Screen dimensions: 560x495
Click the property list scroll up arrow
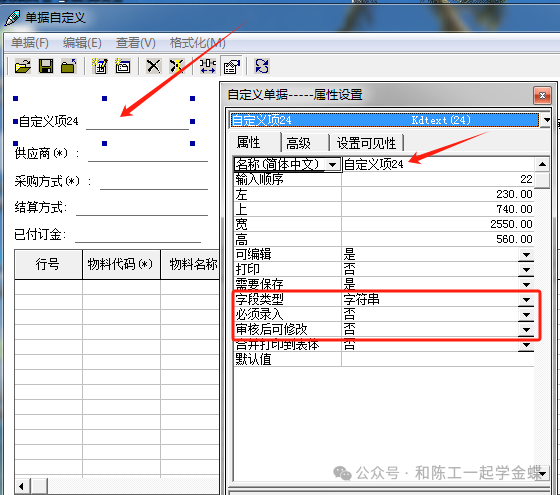[542, 164]
